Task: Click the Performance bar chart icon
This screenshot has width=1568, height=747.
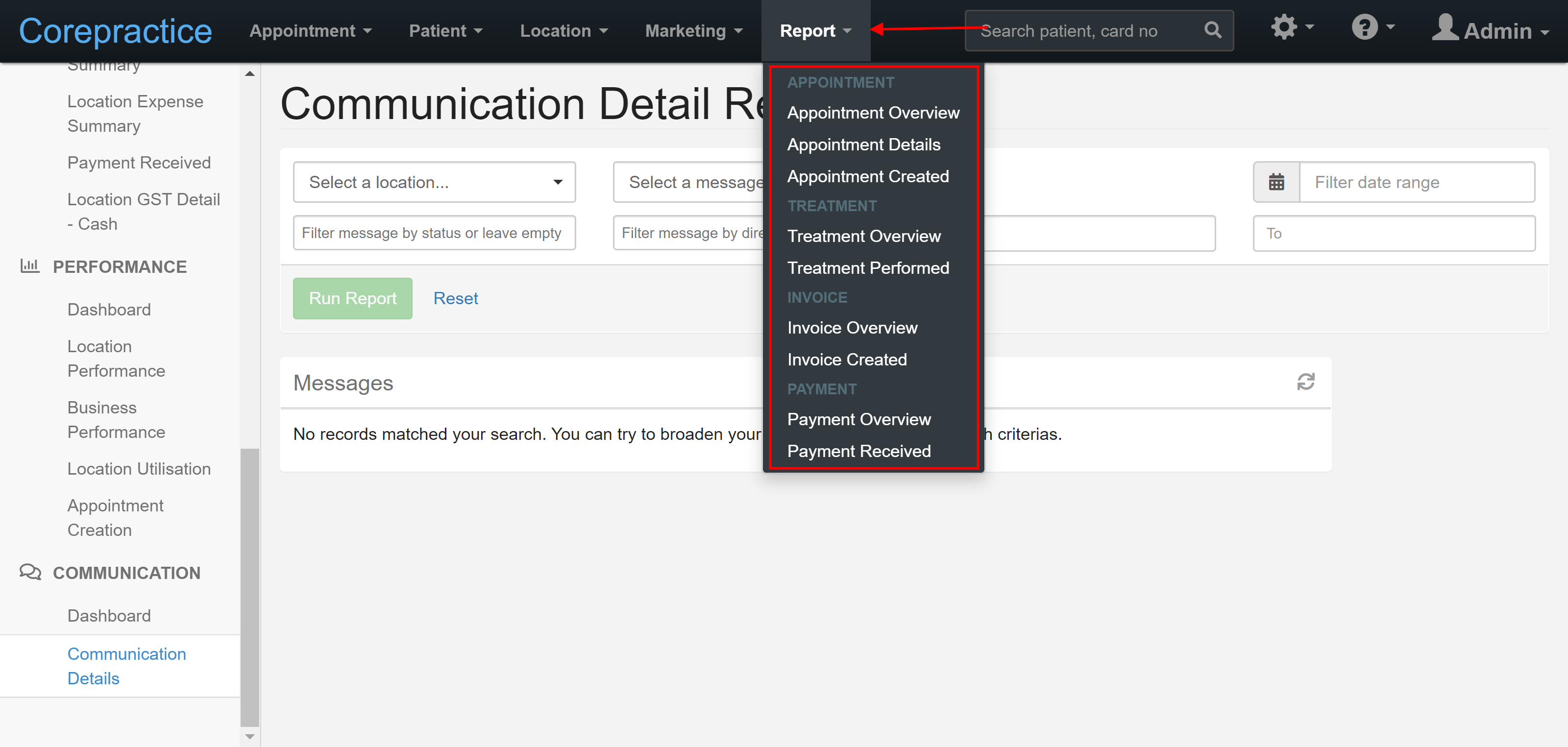Action: [30, 266]
